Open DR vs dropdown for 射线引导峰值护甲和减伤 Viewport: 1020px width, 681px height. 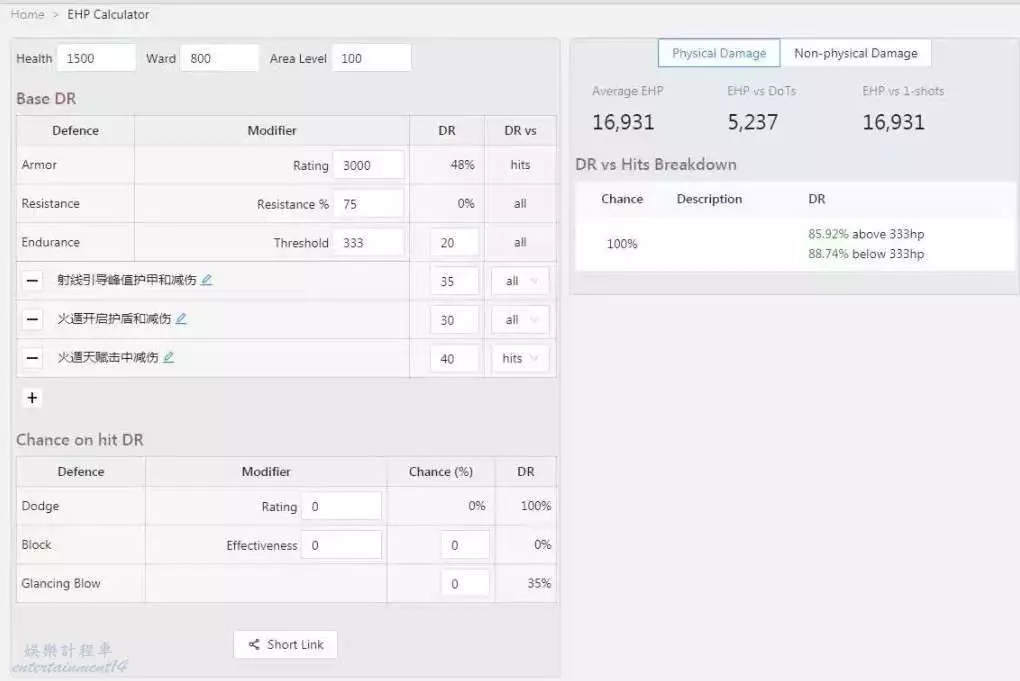coord(520,281)
